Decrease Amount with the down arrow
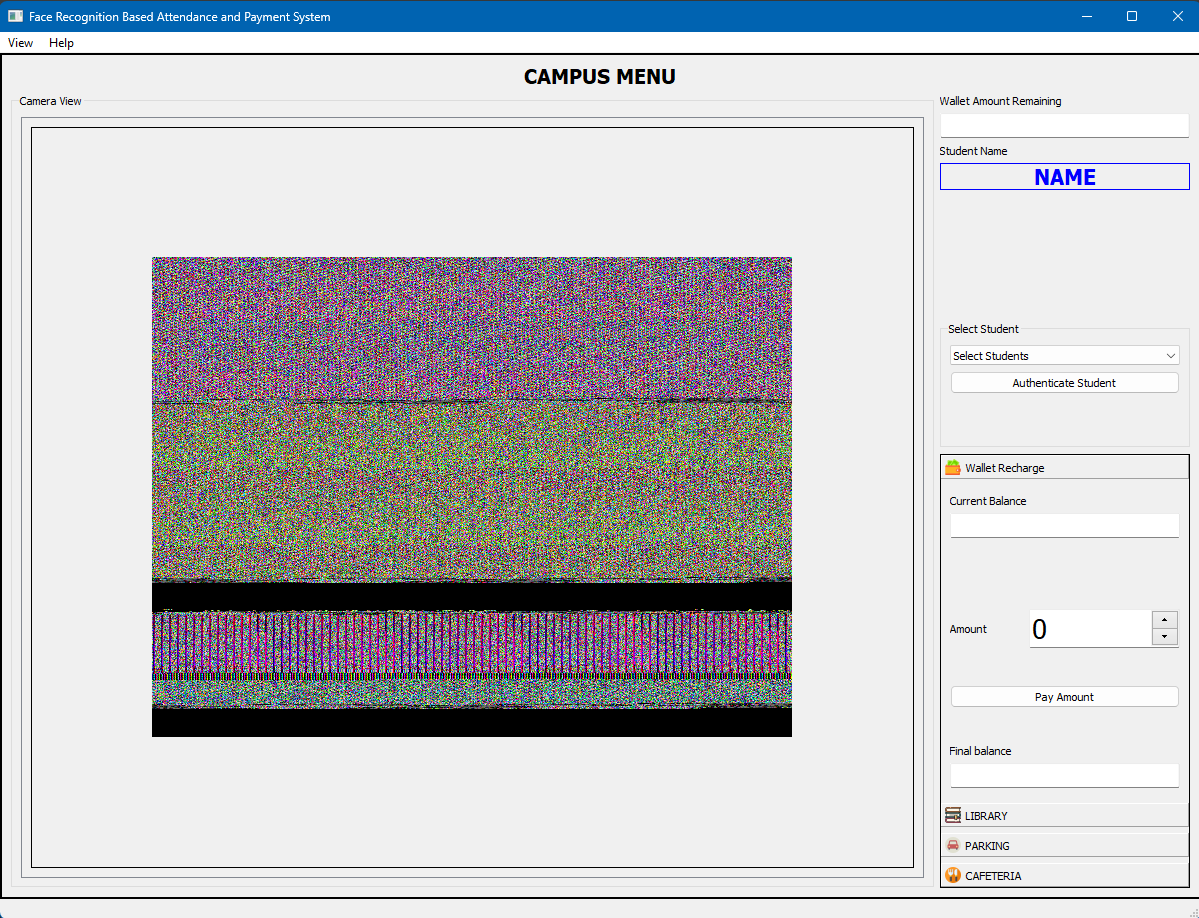The image size is (1199, 918). (1165, 637)
